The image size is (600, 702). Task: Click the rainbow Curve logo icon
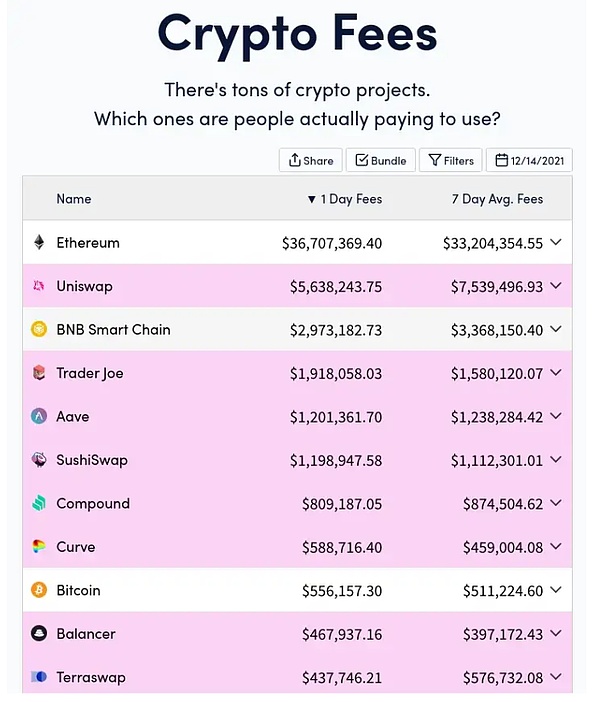click(39, 547)
